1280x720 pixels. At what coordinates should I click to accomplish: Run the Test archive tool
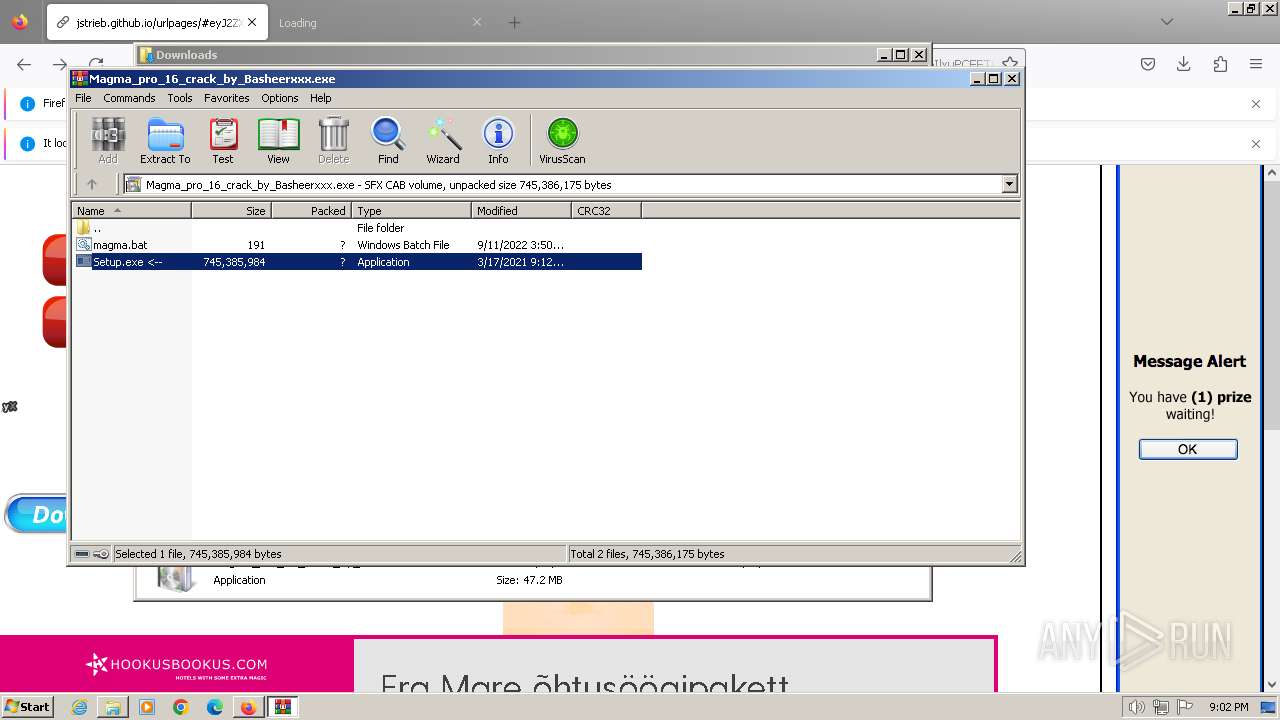(x=223, y=140)
